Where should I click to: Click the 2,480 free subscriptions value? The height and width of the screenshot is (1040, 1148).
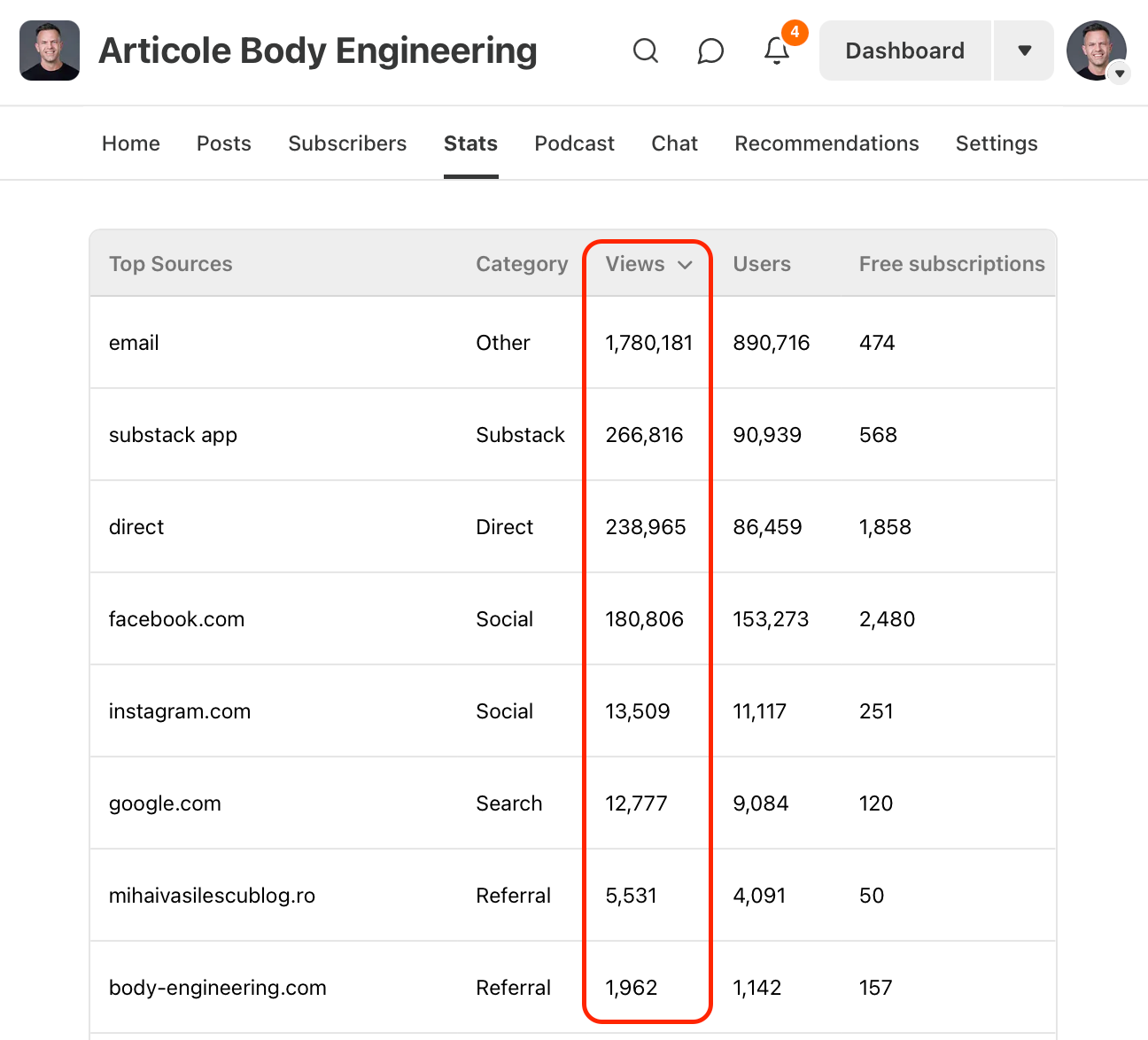[887, 619]
